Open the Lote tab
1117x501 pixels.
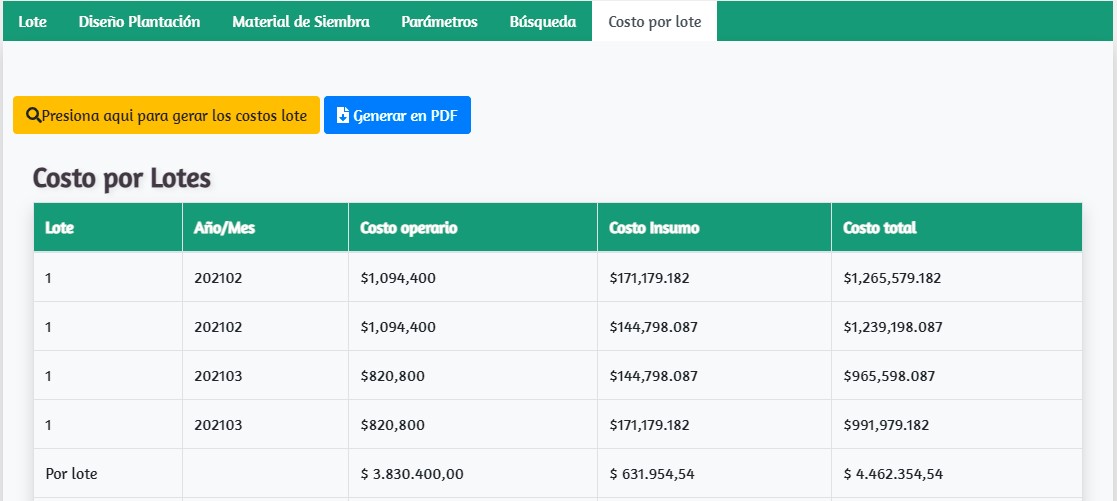[x=32, y=21]
